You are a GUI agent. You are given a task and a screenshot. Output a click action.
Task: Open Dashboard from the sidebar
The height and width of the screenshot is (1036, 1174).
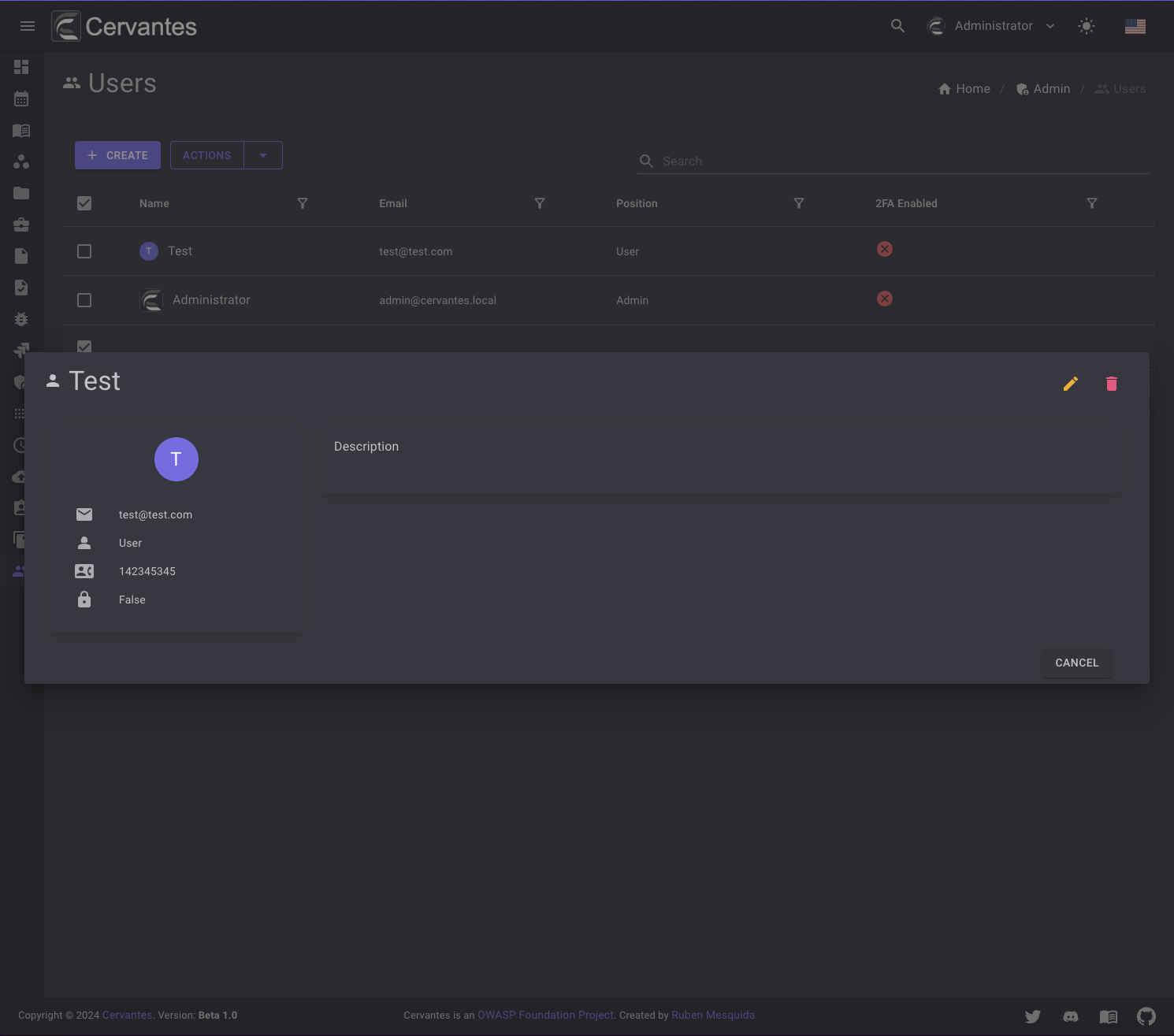click(x=21, y=67)
